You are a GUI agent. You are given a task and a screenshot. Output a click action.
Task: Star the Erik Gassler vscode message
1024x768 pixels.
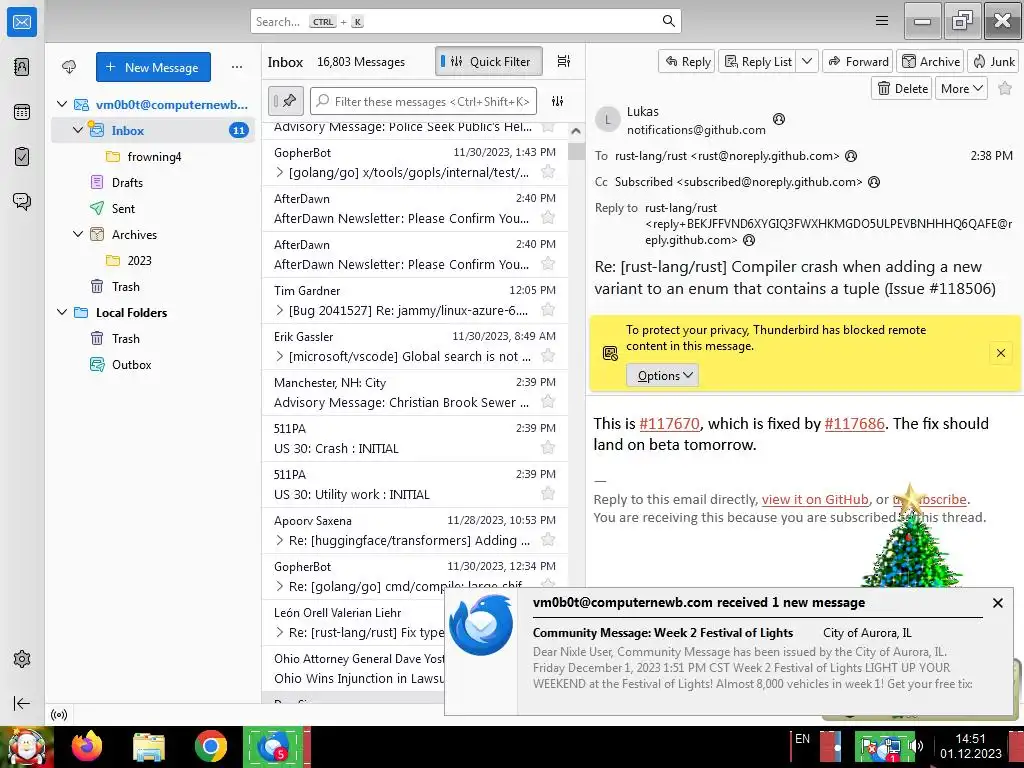coord(548,355)
